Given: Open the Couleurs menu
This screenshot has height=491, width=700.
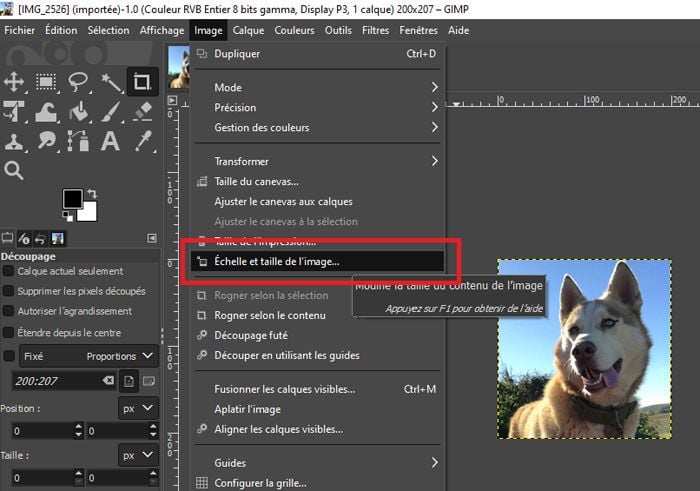Looking at the screenshot, I should [294, 30].
